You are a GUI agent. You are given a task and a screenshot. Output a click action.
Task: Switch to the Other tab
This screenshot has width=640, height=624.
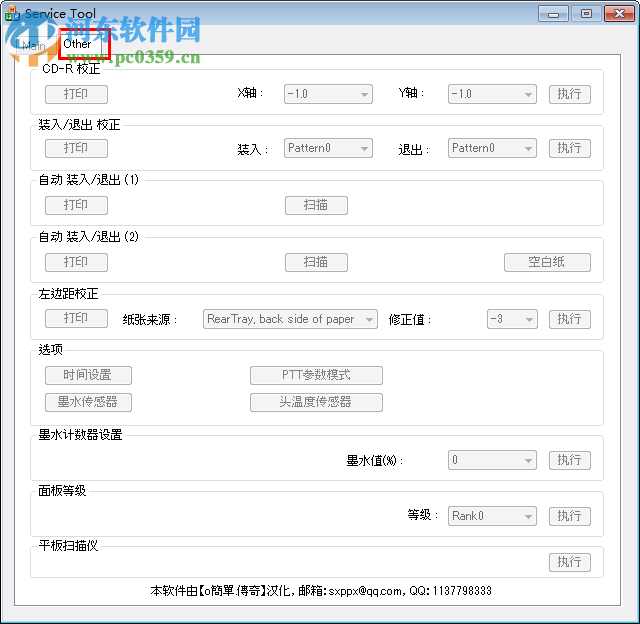click(80, 44)
